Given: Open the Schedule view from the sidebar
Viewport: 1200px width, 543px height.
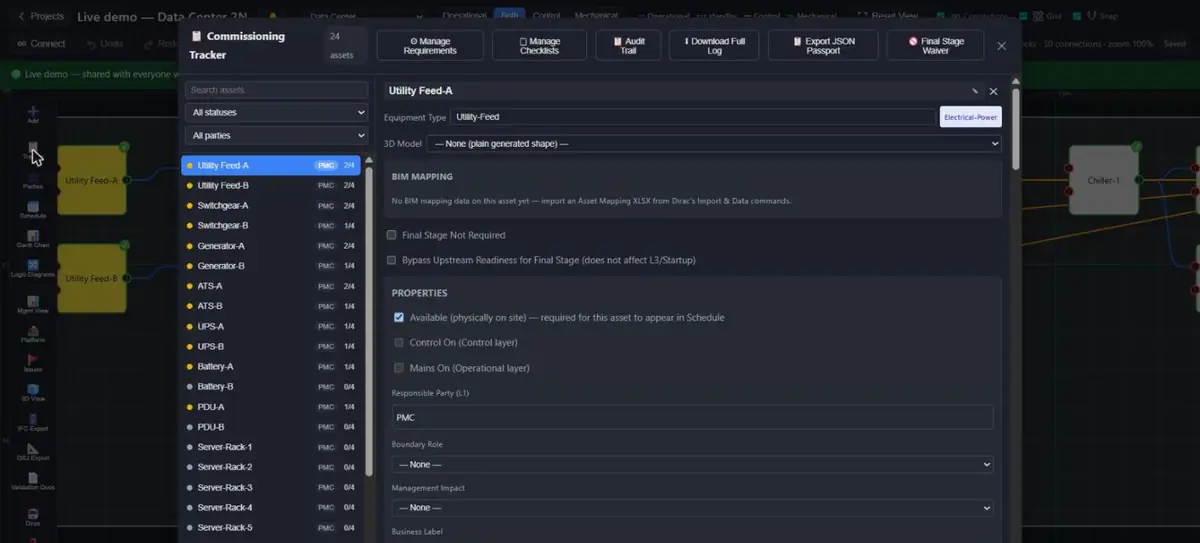Looking at the screenshot, I should 33,208.
